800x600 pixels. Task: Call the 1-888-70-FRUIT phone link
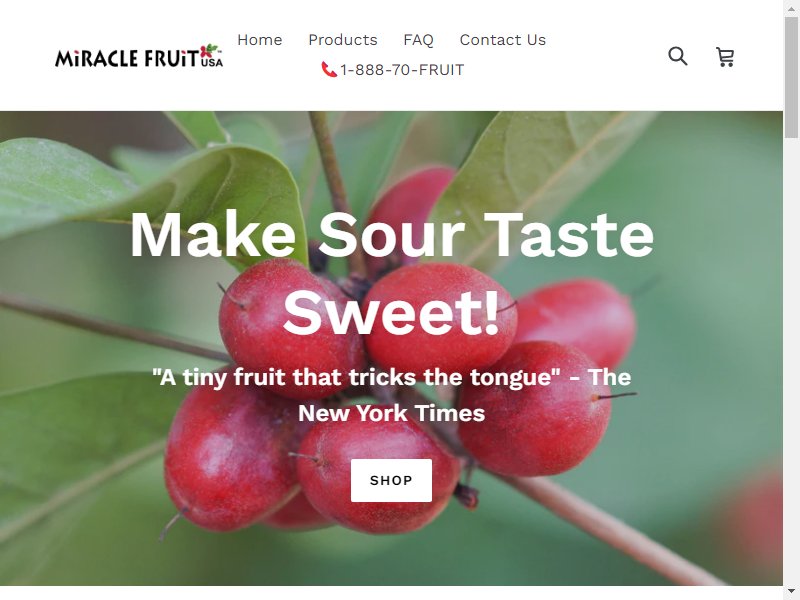click(x=402, y=70)
